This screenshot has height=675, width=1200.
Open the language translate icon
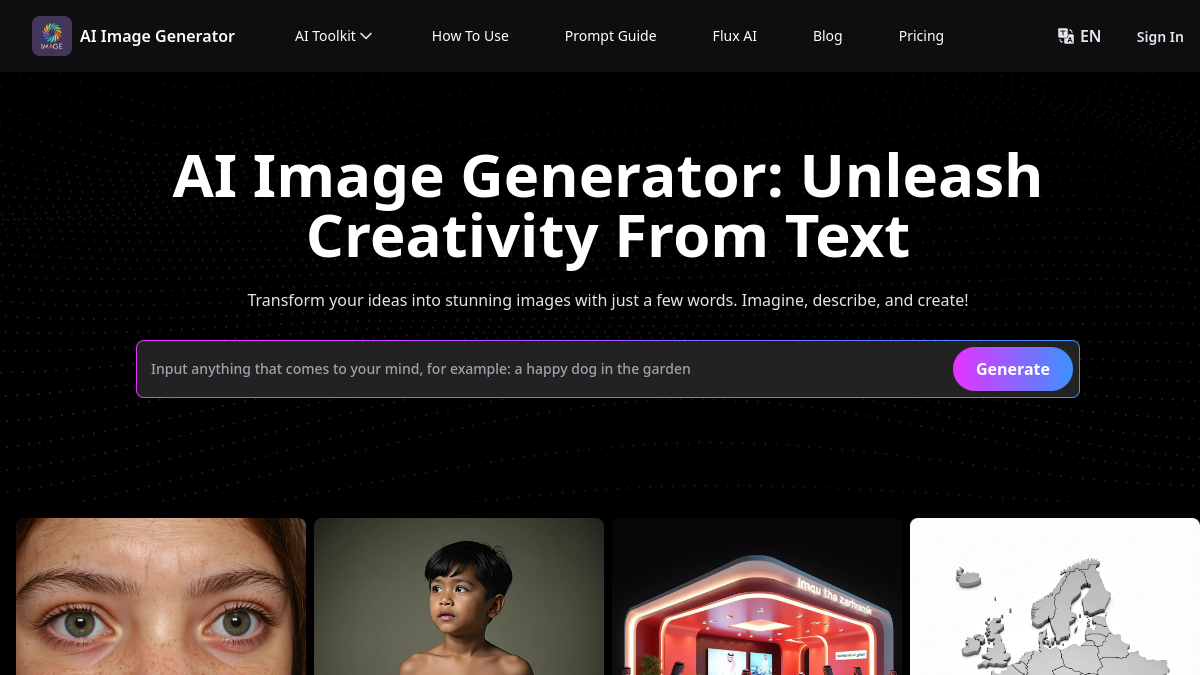pyautogui.click(x=1066, y=36)
